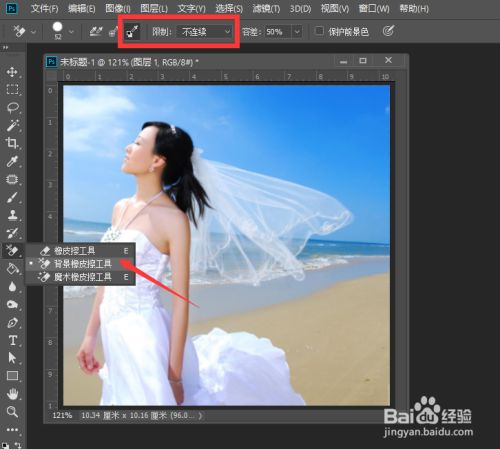Image resolution: width=500 pixels, height=449 pixels.
Task: Select the Blur droplet tool
Action: 12,287
